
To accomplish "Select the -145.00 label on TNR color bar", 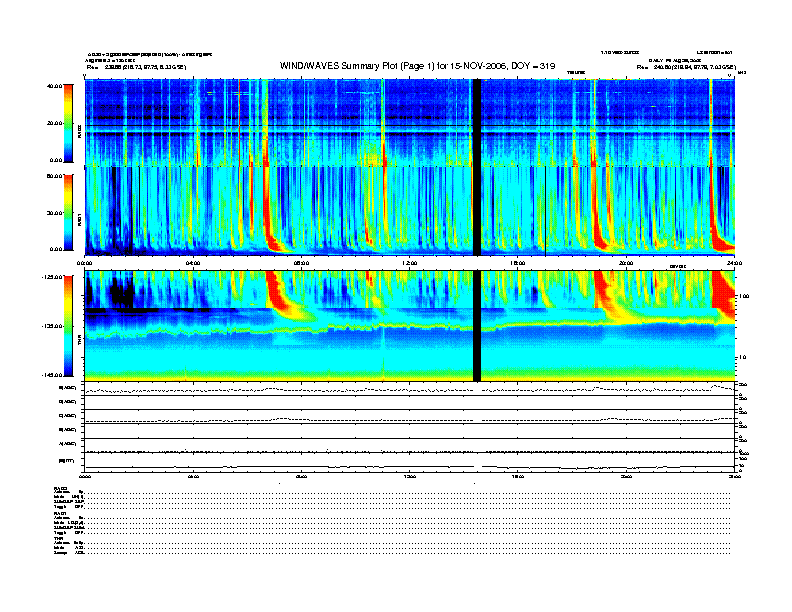I will click(52, 375).
